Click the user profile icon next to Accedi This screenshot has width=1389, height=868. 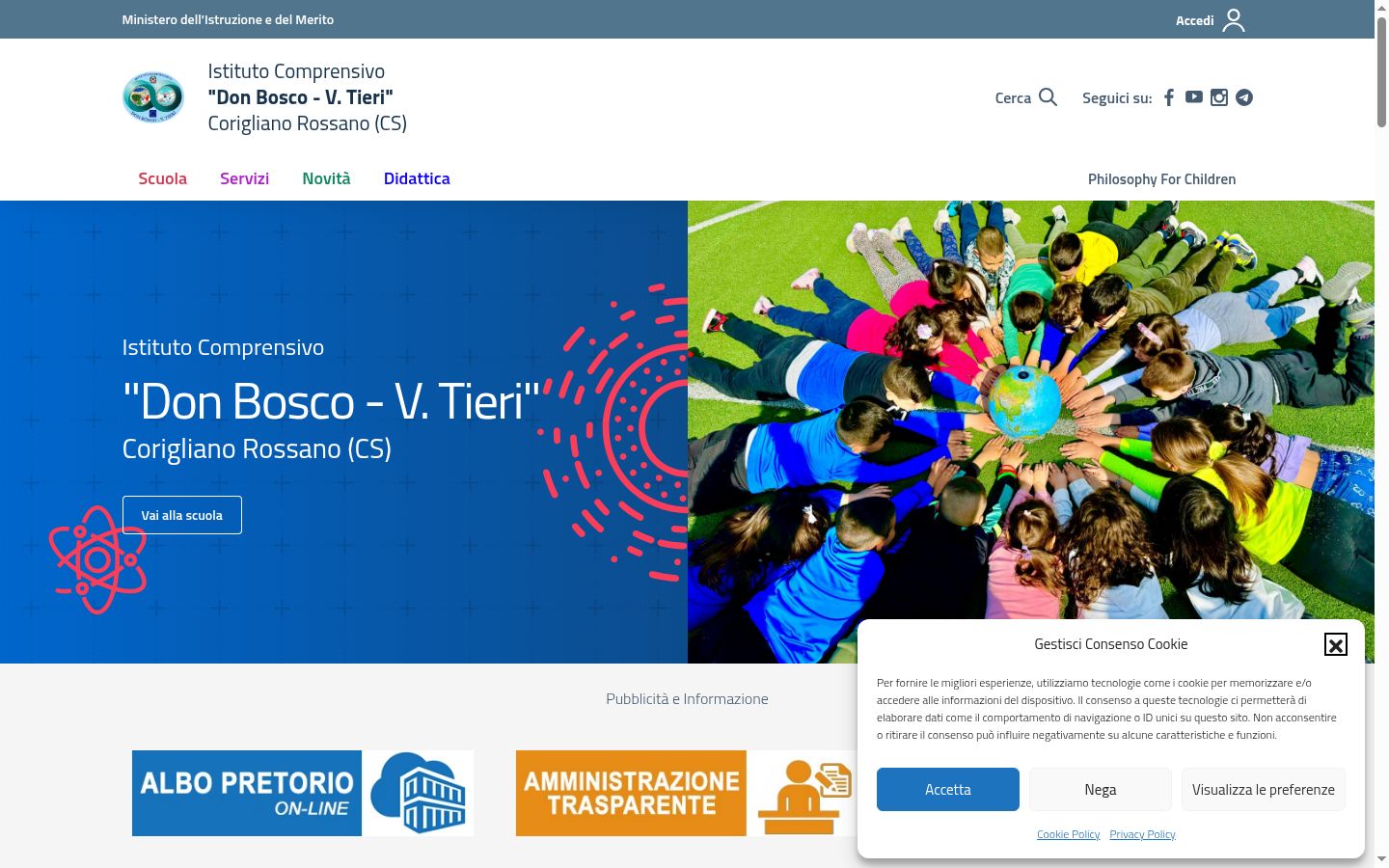tap(1234, 20)
